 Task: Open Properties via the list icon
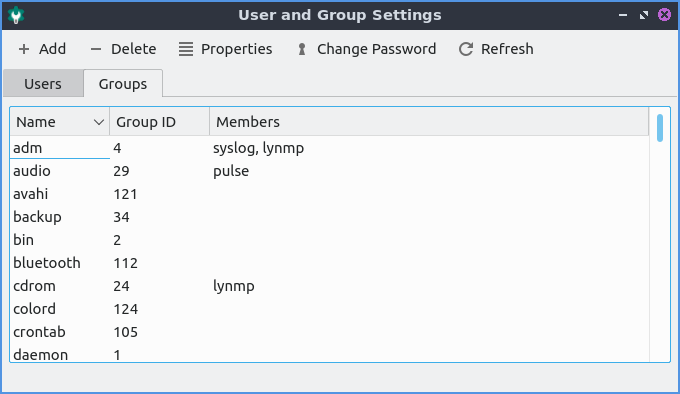[186, 49]
